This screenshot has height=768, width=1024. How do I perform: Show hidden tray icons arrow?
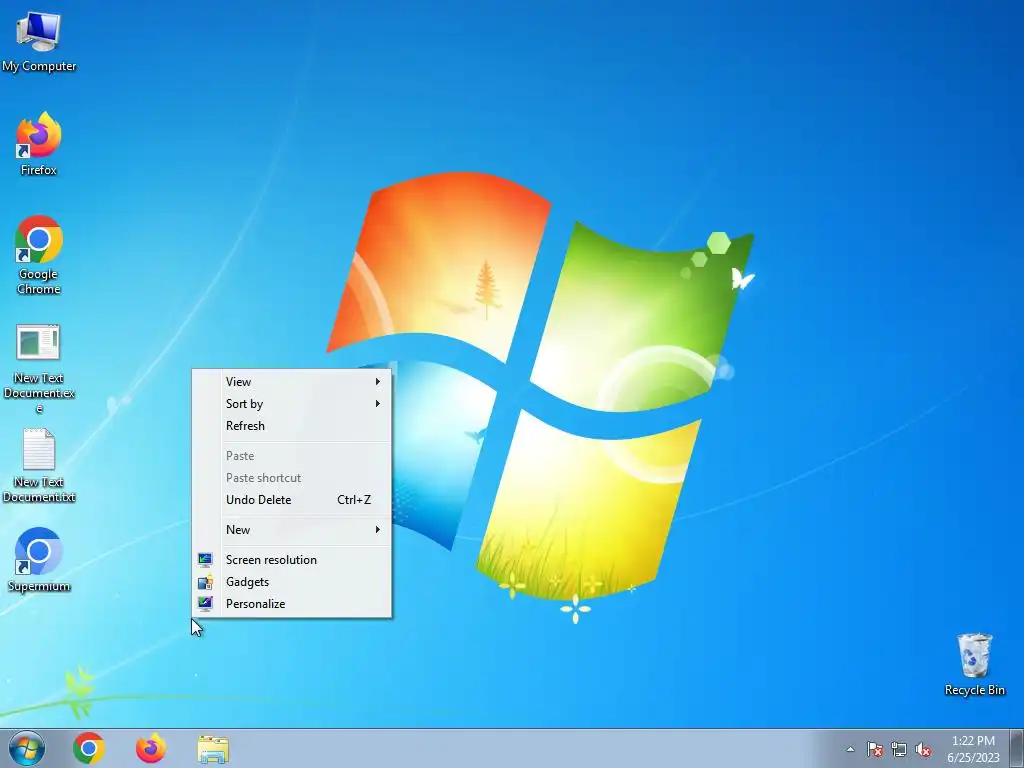[x=850, y=749]
